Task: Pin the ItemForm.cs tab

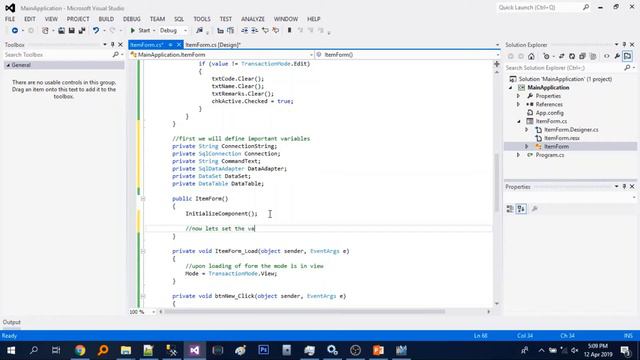Action: tap(171, 45)
